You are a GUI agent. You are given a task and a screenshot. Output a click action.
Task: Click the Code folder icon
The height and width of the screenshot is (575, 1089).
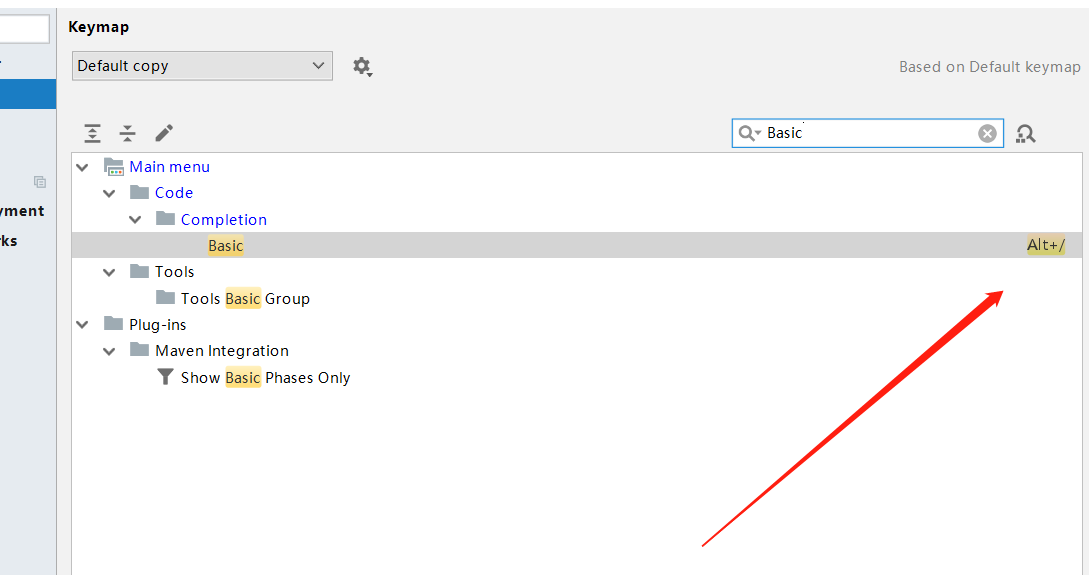pos(140,192)
